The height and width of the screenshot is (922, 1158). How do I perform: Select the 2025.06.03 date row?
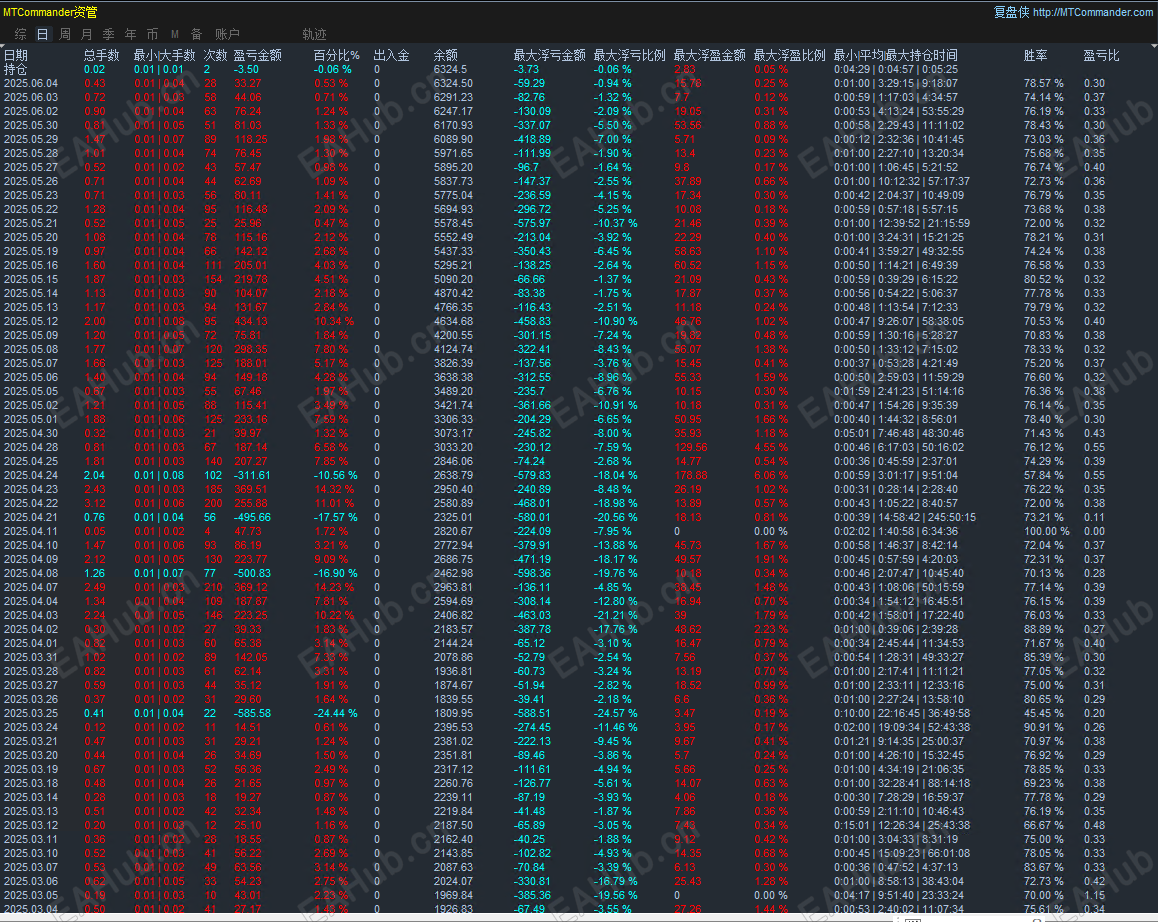[31, 98]
